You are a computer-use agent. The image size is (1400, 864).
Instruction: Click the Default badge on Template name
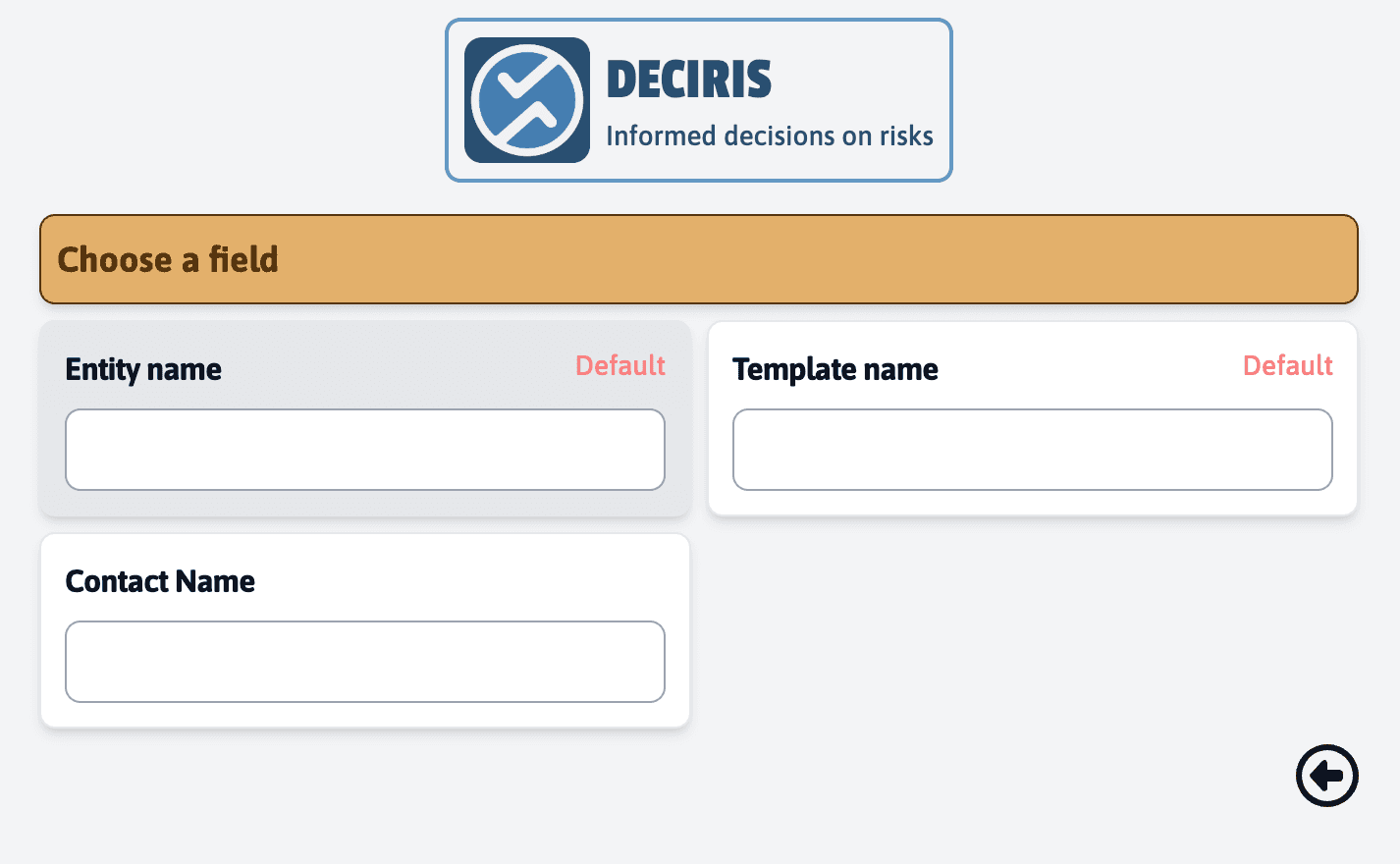pyautogui.click(x=1287, y=365)
